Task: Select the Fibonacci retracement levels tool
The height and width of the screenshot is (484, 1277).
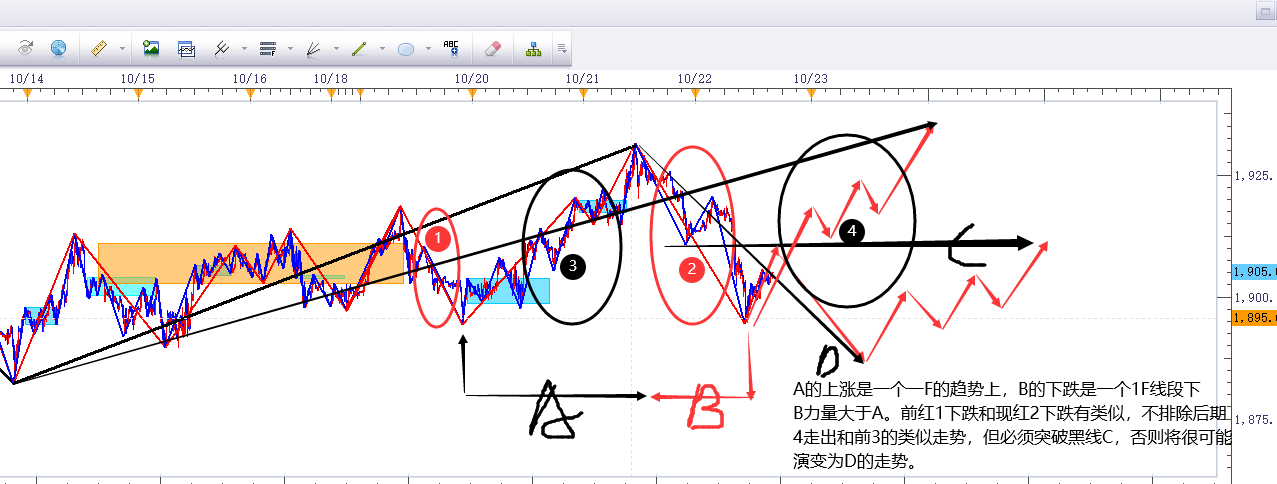Action: [x=267, y=47]
